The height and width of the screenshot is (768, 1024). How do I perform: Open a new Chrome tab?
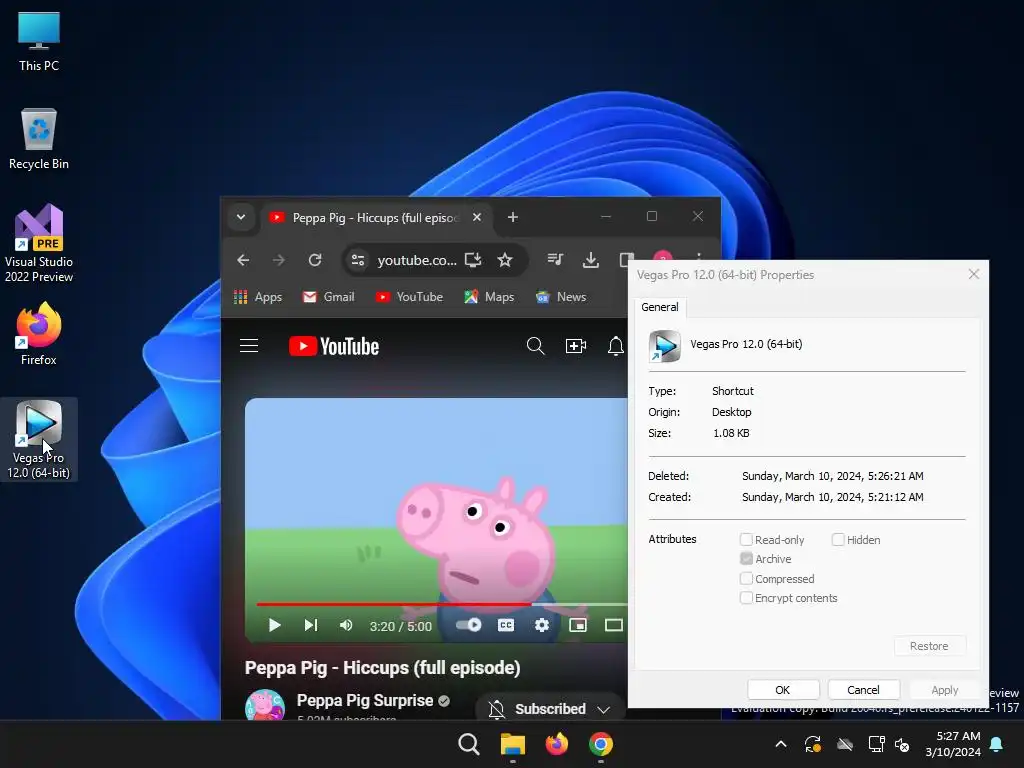(x=513, y=217)
